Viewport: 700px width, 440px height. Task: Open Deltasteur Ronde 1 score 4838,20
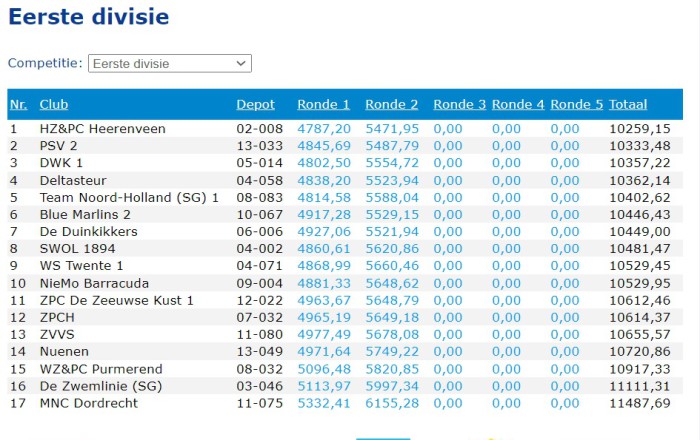click(324, 181)
